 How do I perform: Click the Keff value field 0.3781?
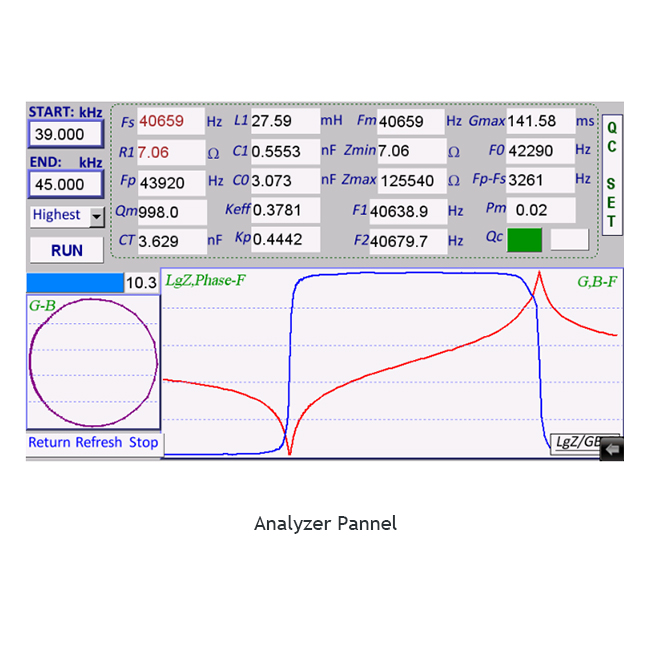point(284,211)
